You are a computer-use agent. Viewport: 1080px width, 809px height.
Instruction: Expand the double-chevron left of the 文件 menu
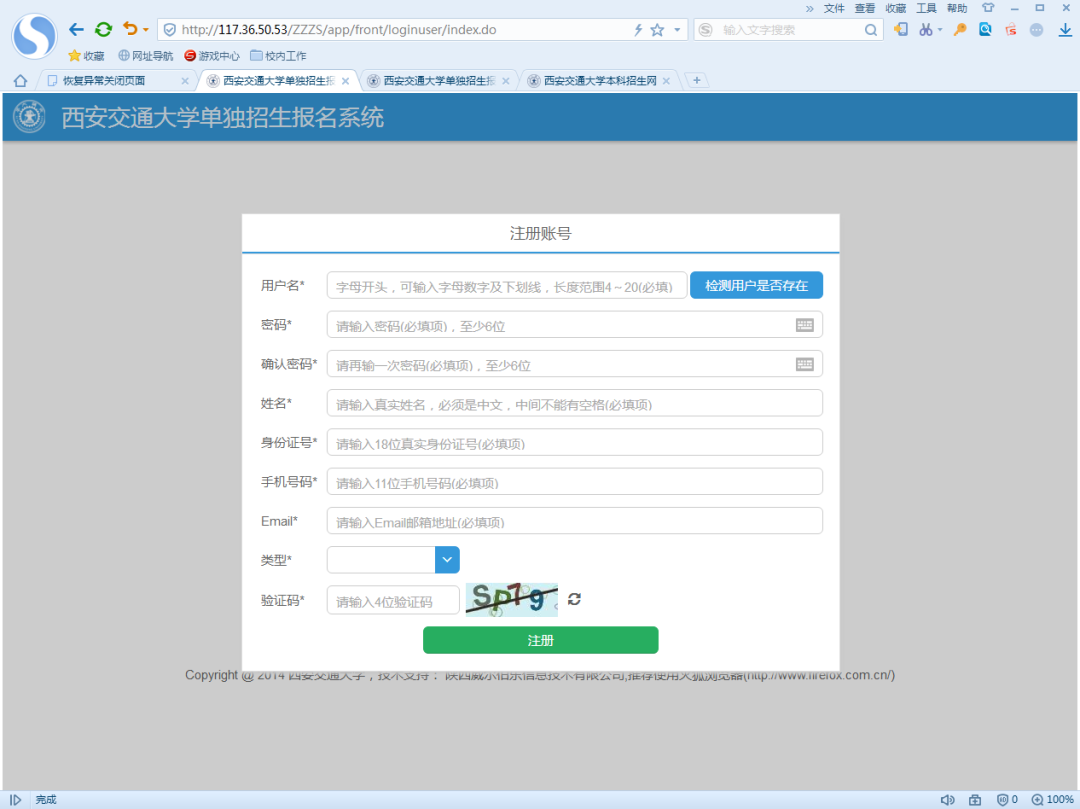(809, 9)
